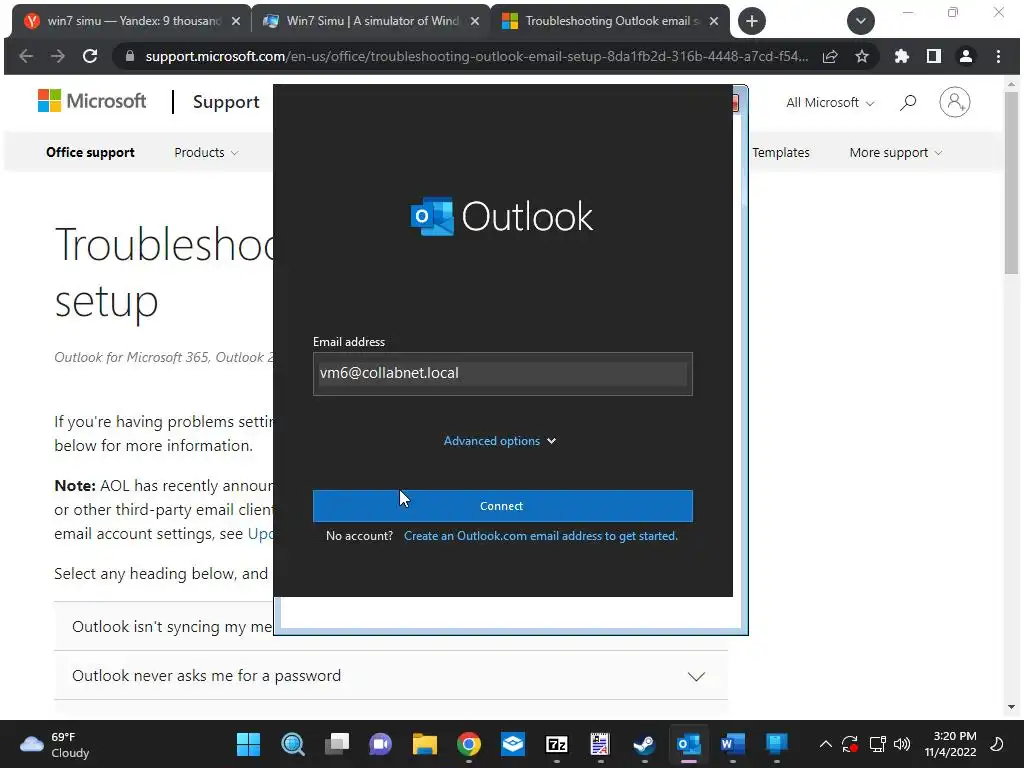Show hidden system tray icons

coord(825,744)
